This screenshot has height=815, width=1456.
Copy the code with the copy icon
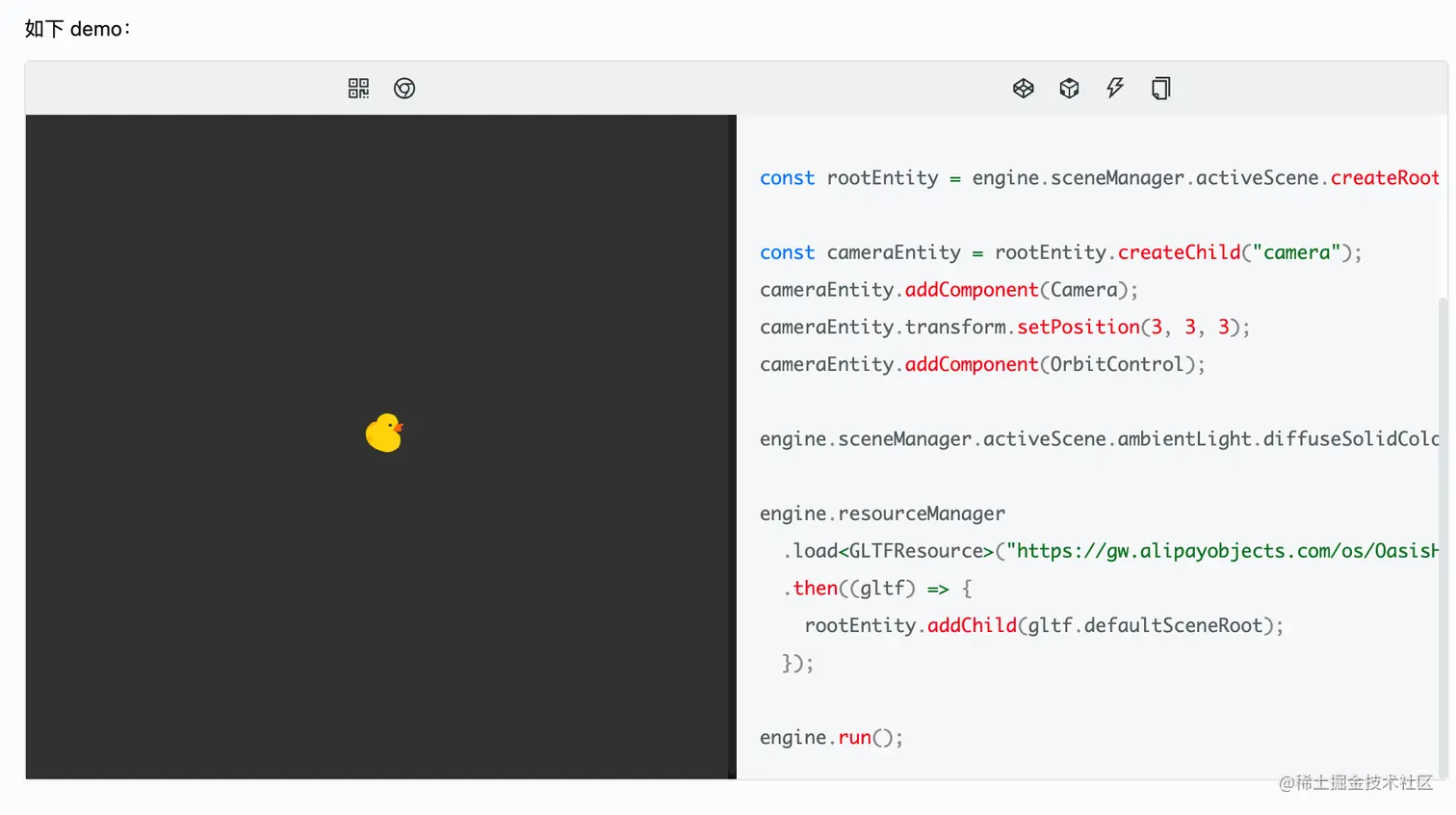click(1161, 89)
